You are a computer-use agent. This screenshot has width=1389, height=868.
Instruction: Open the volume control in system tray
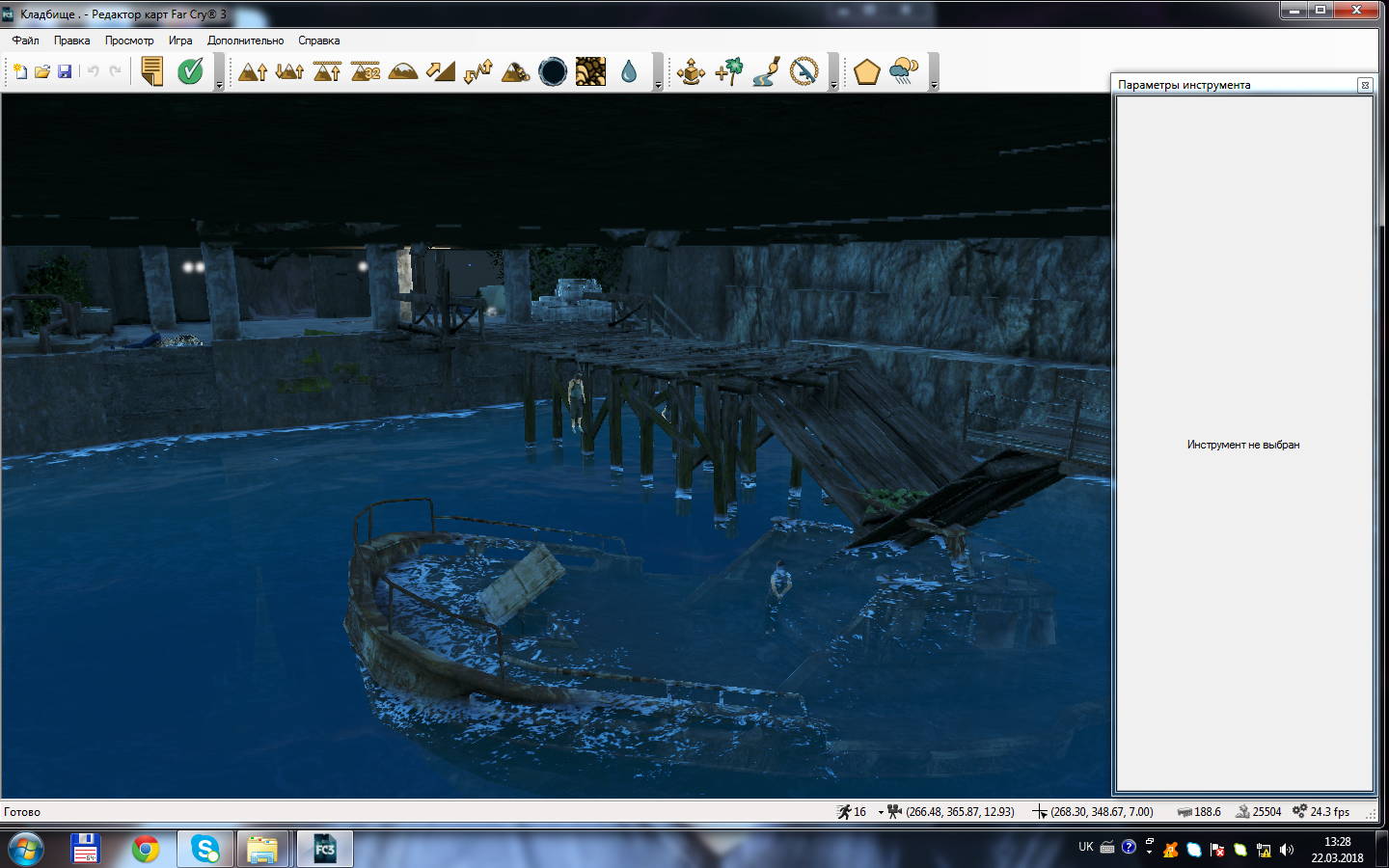tap(1287, 850)
